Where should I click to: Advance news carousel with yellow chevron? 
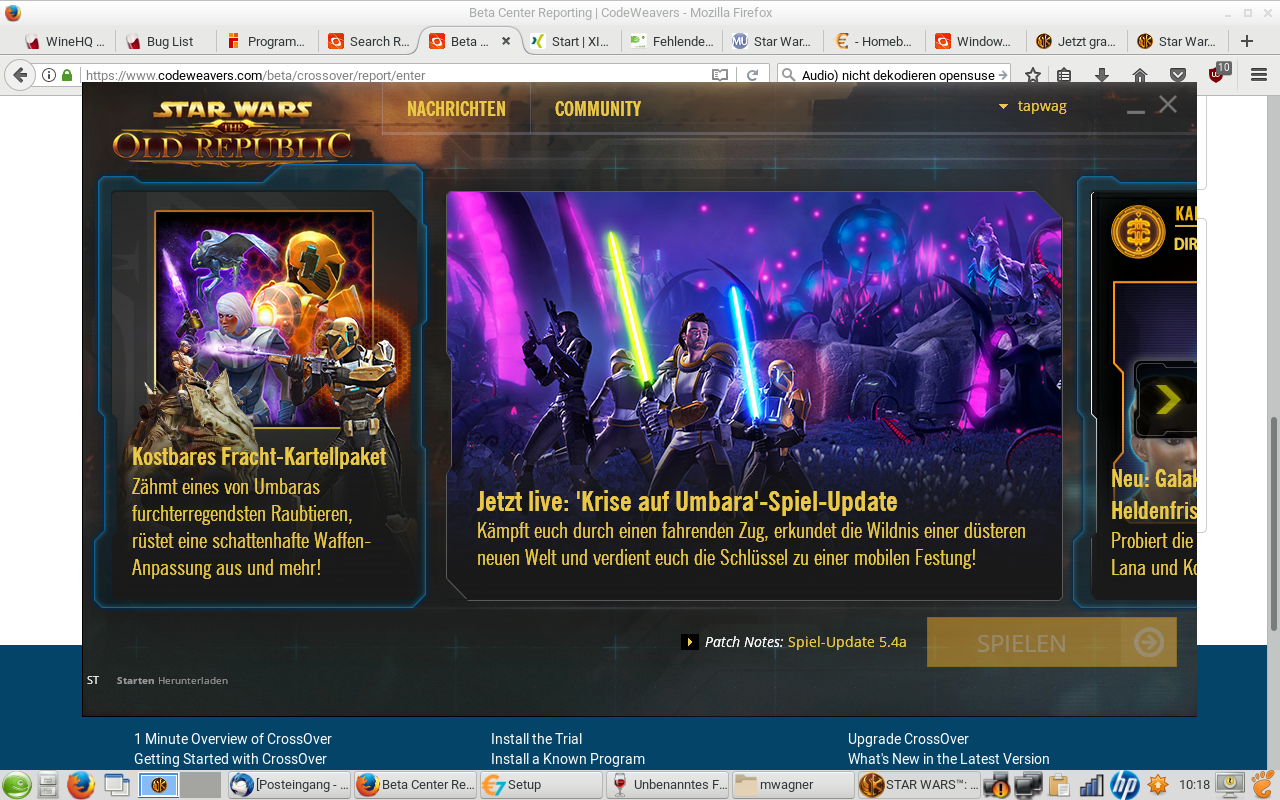click(1167, 400)
